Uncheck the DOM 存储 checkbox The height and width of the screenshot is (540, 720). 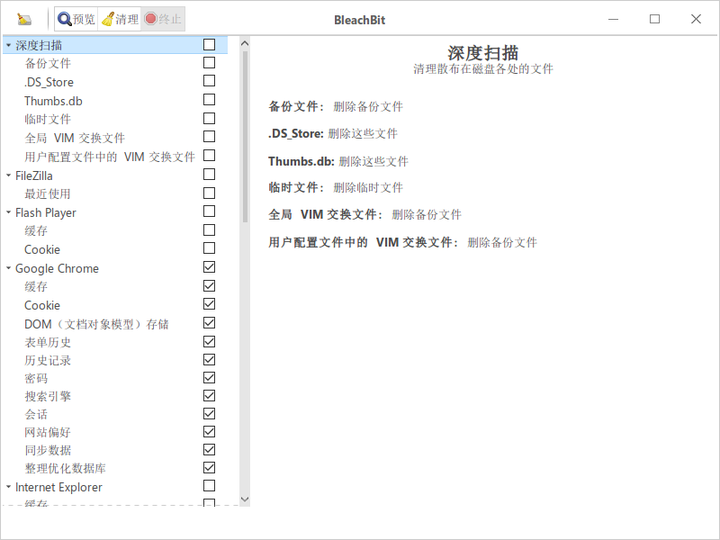pos(209,323)
